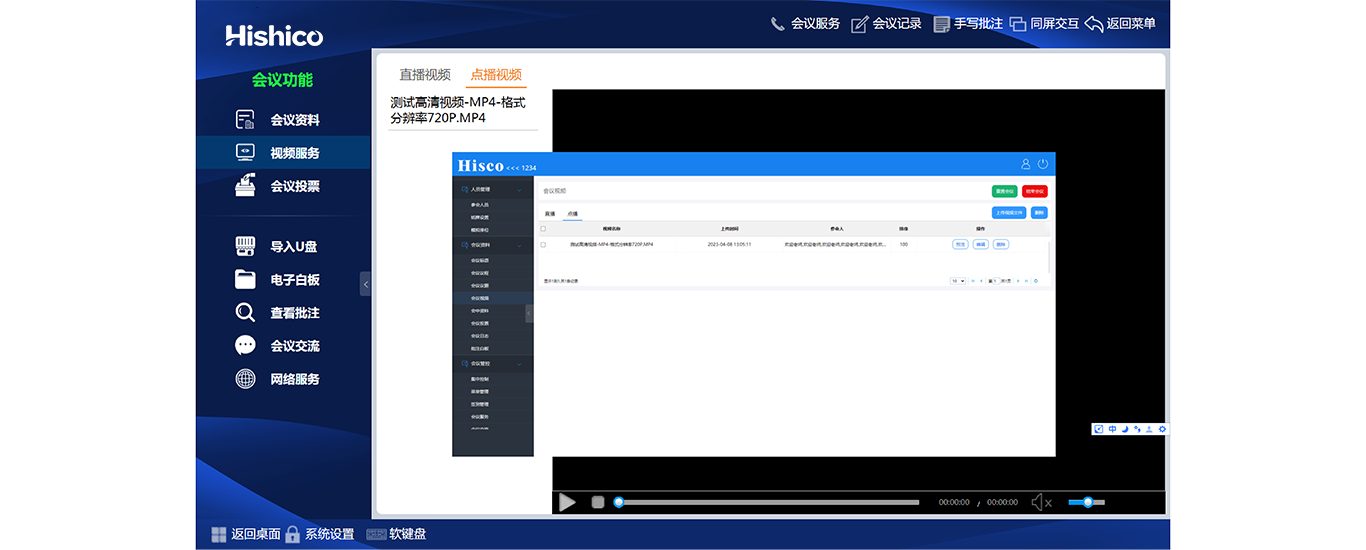The height and width of the screenshot is (550, 1366).
Task: Collapse the left sidebar with the arrow handle
Action: tap(365, 284)
